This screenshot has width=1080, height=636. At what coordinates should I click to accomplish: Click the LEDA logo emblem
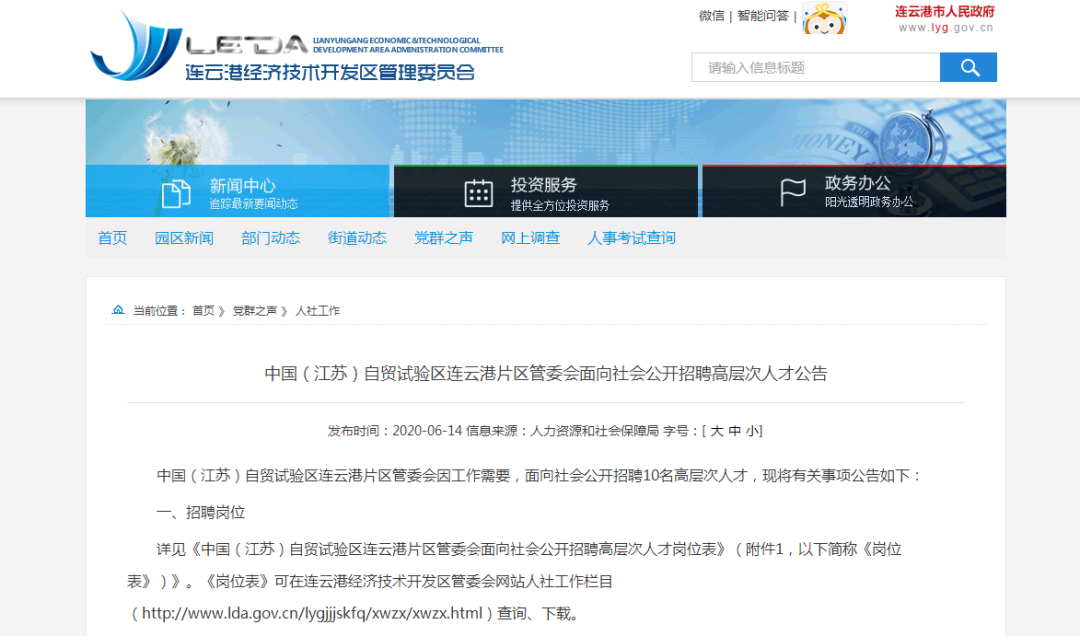(x=135, y=46)
